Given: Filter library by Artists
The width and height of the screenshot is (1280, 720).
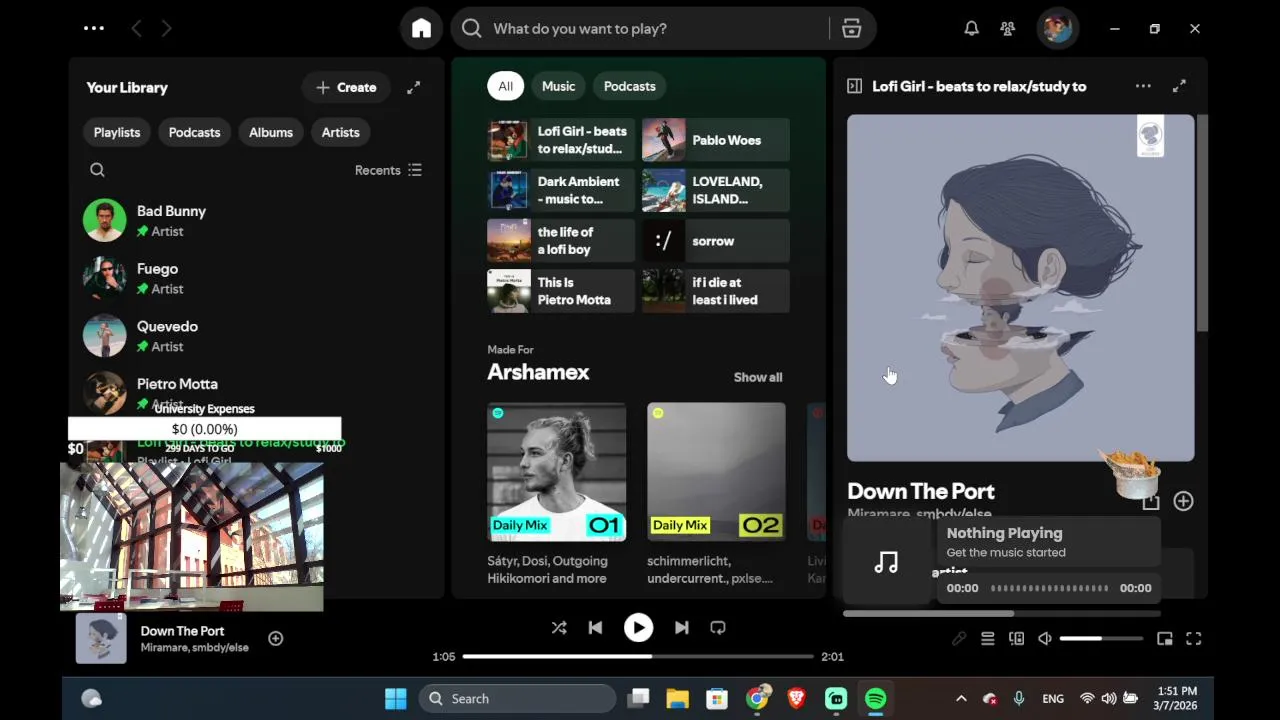Looking at the screenshot, I should click(340, 132).
